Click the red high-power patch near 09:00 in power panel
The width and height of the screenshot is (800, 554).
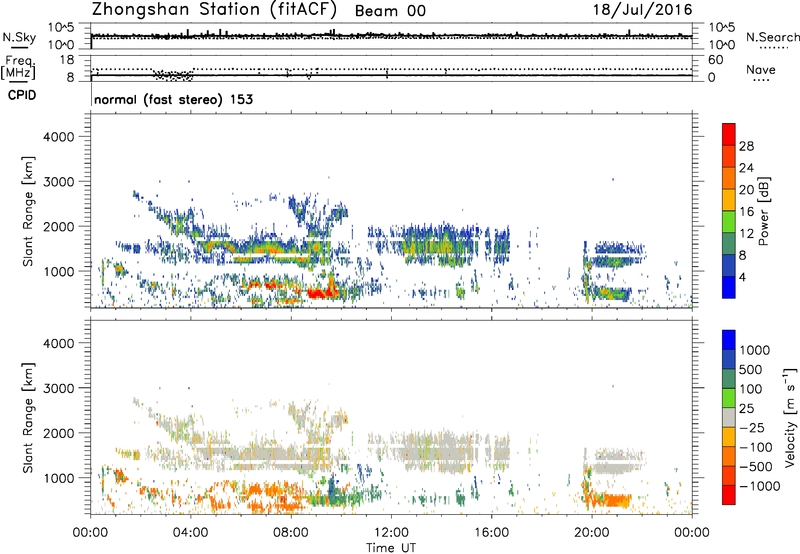[322, 292]
